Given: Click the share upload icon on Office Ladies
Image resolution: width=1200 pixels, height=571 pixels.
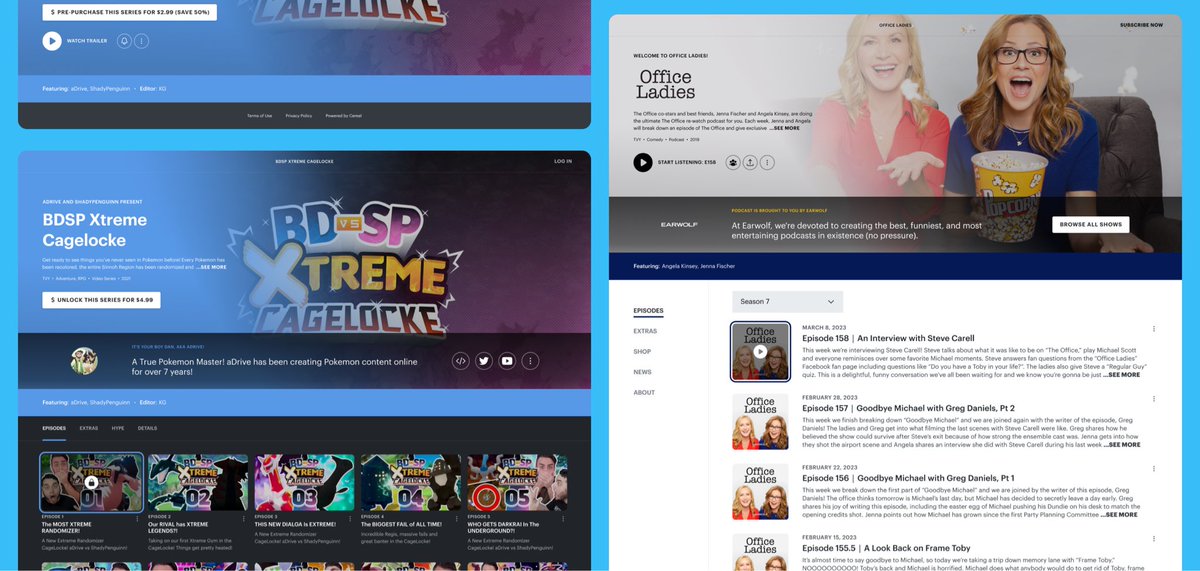Looking at the screenshot, I should pyautogui.click(x=751, y=162).
